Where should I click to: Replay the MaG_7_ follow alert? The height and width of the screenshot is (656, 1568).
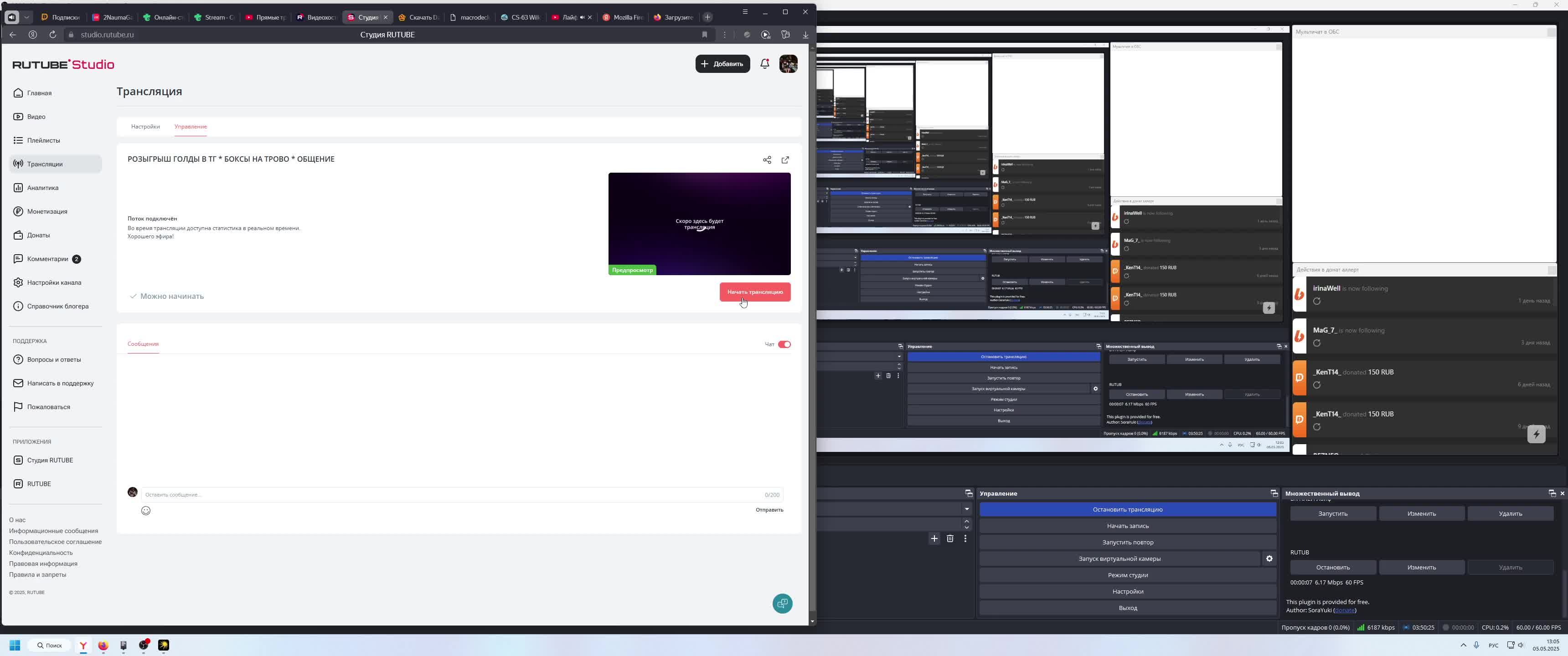point(1316,343)
